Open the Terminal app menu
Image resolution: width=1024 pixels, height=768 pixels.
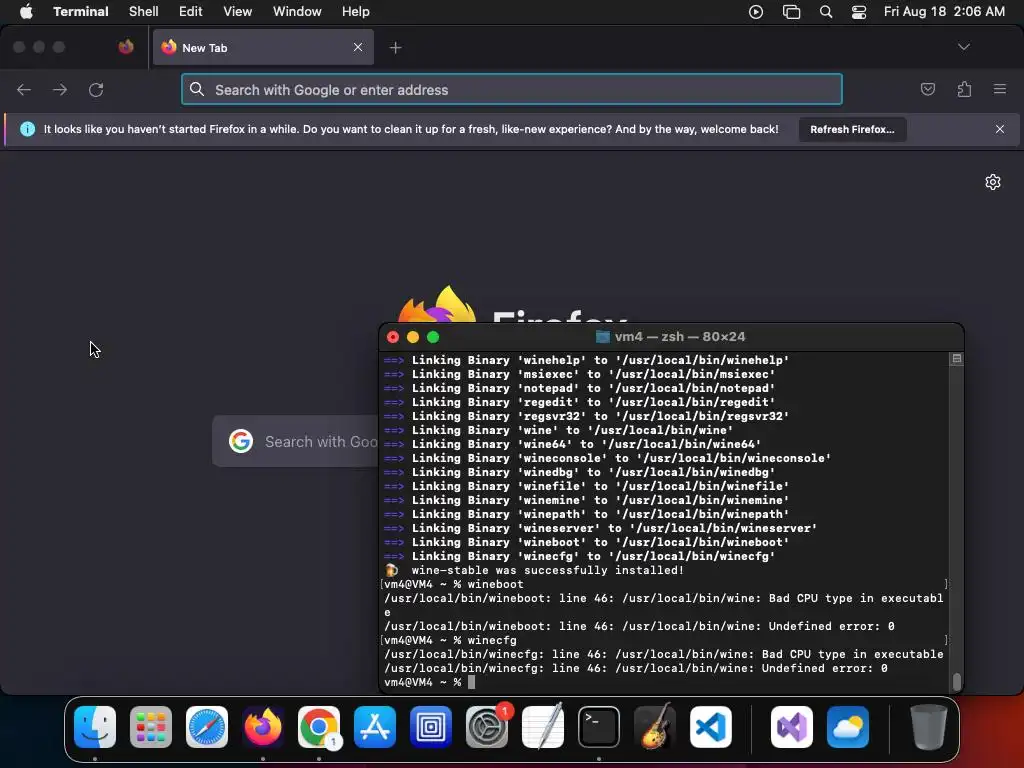pyautogui.click(x=81, y=12)
